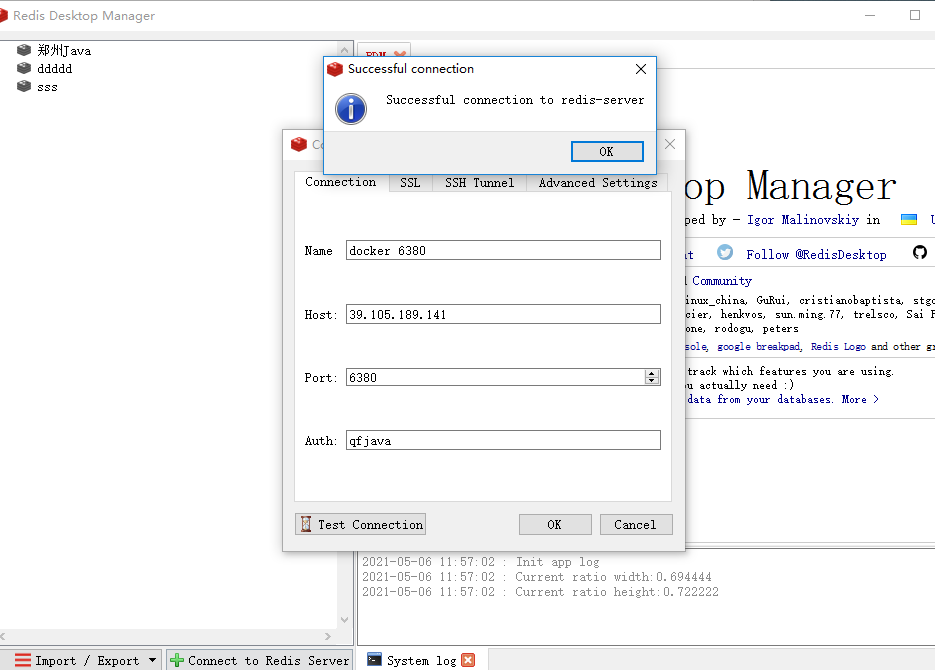Open Follow @RedisDesktop link
The height and width of the screenshot is (670, 935).
[x=816, y=255]
